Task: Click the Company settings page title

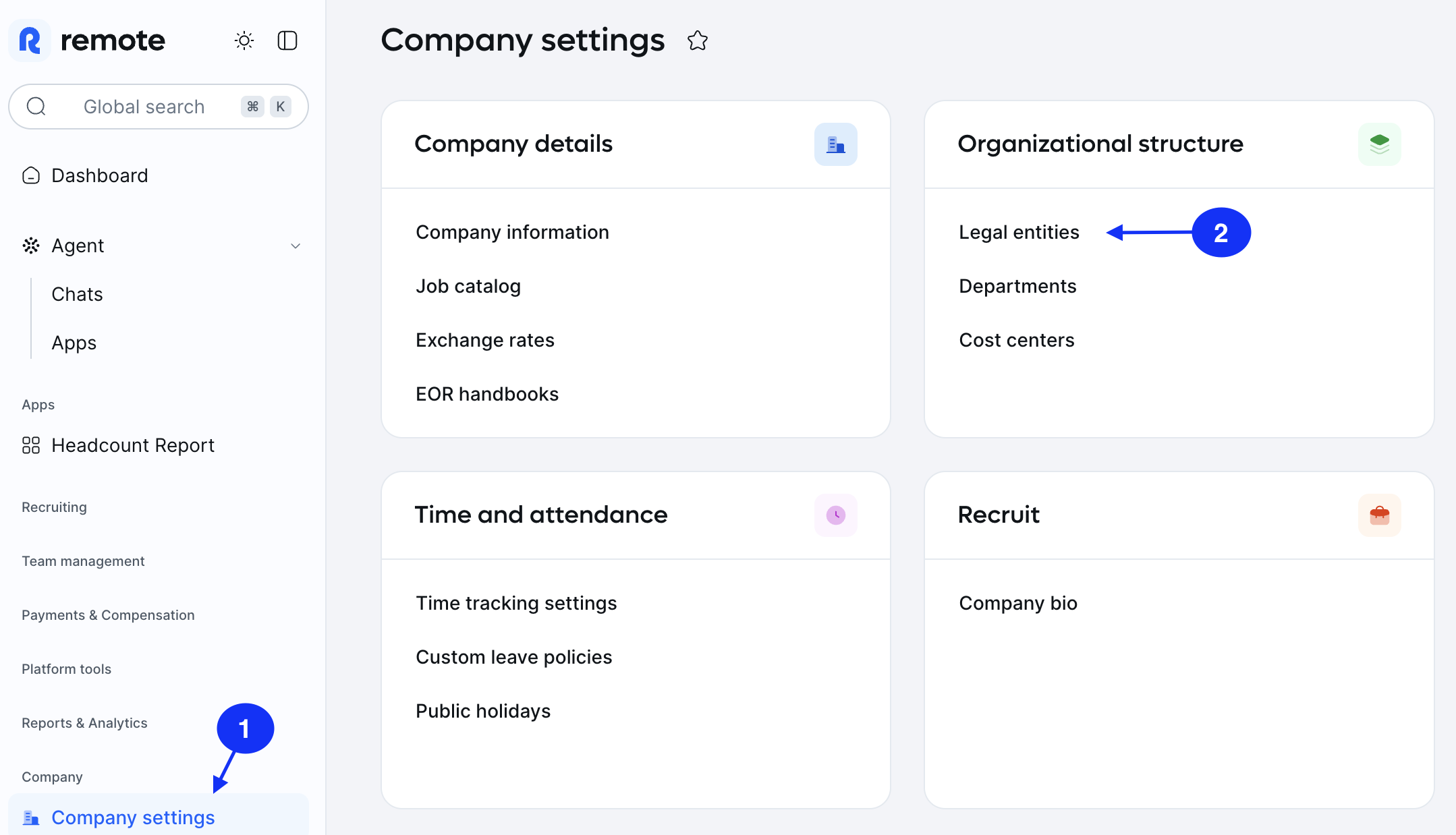Action: [x=523, y=40]
